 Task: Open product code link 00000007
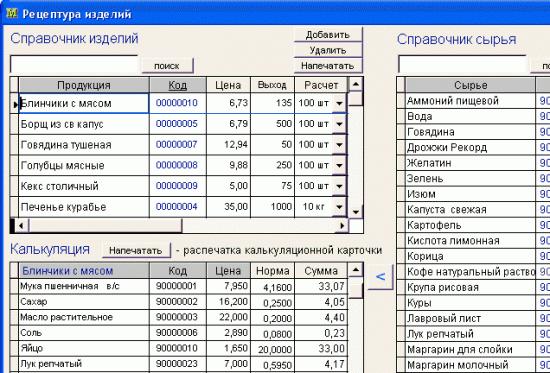[176, 144]
